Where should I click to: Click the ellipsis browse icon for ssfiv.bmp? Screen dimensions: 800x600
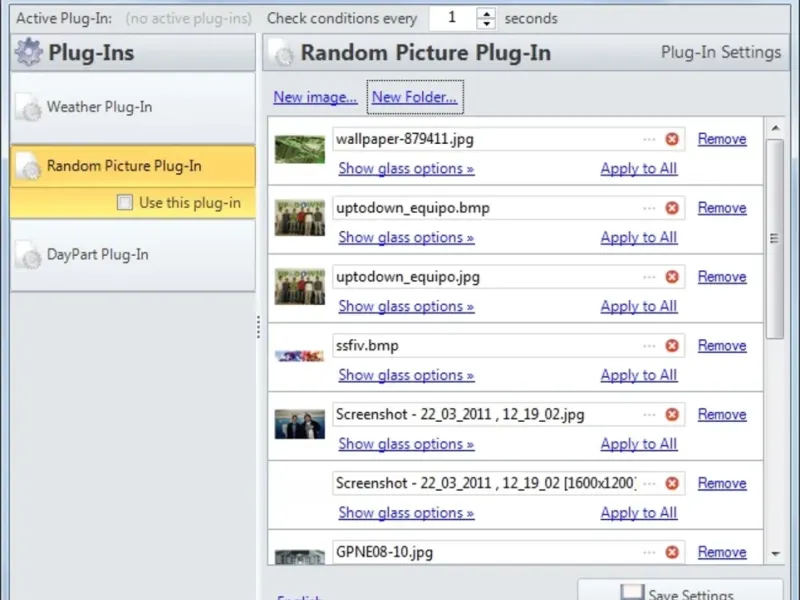pyautogui.click(x=649, y=346)
